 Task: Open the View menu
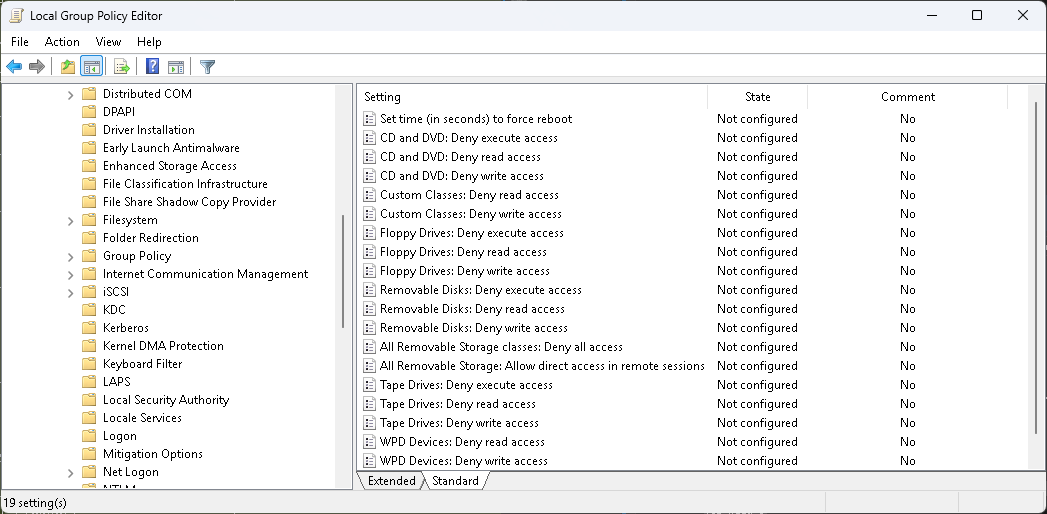click(x=108, y=41)
